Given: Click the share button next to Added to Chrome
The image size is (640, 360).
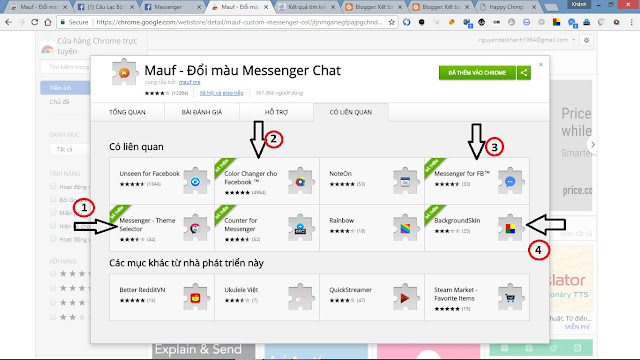Looking at the screenshot, I should (x=524, y=73).
